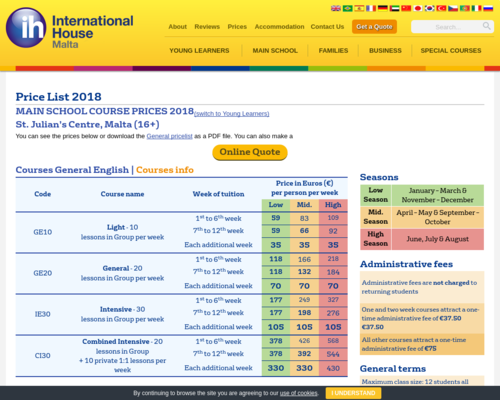Select the Portugal flag language icon
Image resolution: width=500 pixels, height=400 pixels.
pyautogui.click(x=465, y=8)
